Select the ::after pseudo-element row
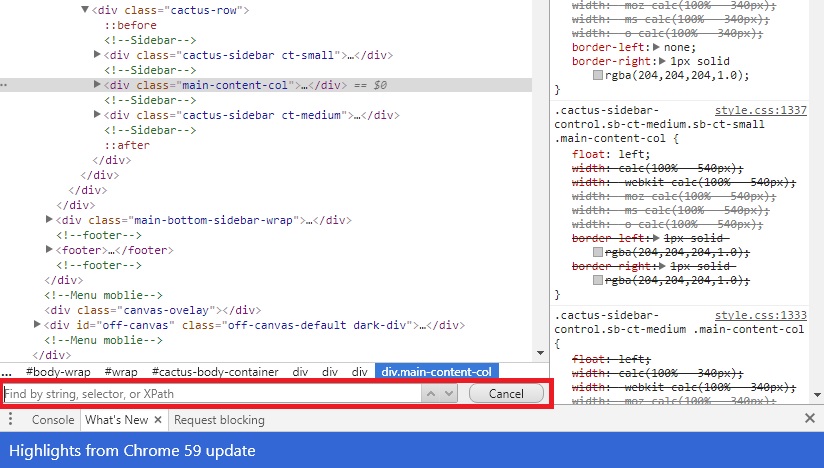 coord(127,144)
